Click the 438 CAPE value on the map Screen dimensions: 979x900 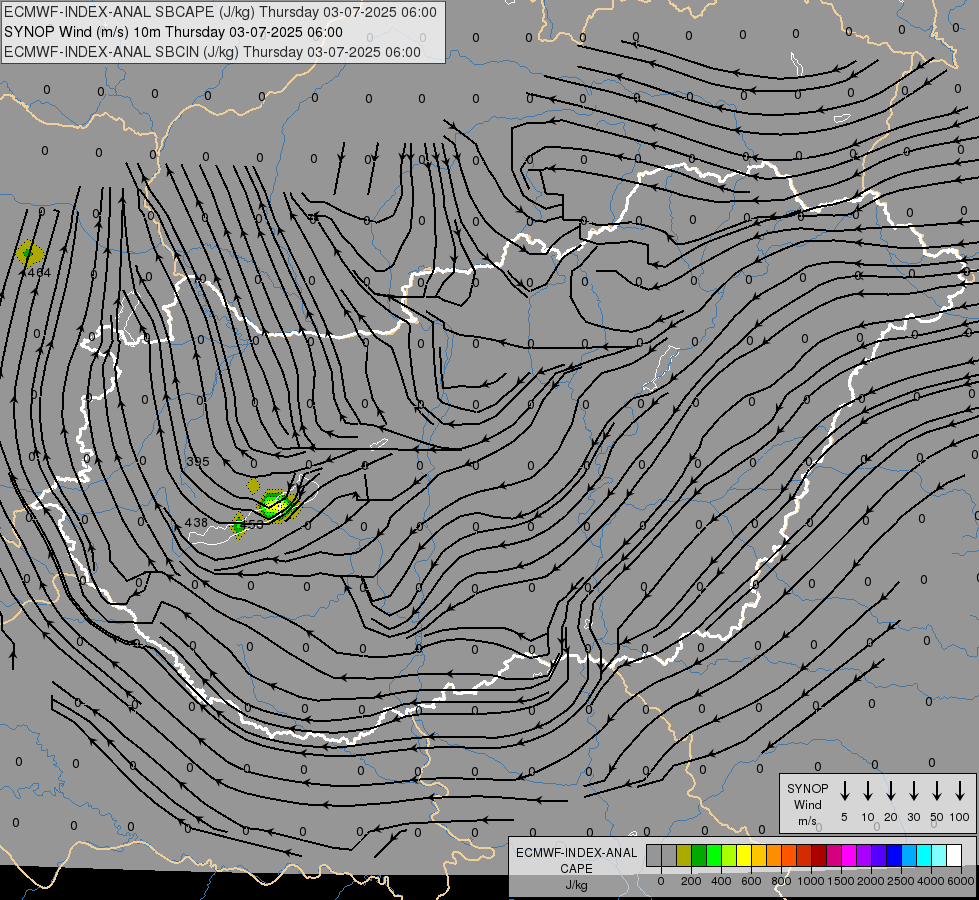pyautogui.click(x=196, y=523)
